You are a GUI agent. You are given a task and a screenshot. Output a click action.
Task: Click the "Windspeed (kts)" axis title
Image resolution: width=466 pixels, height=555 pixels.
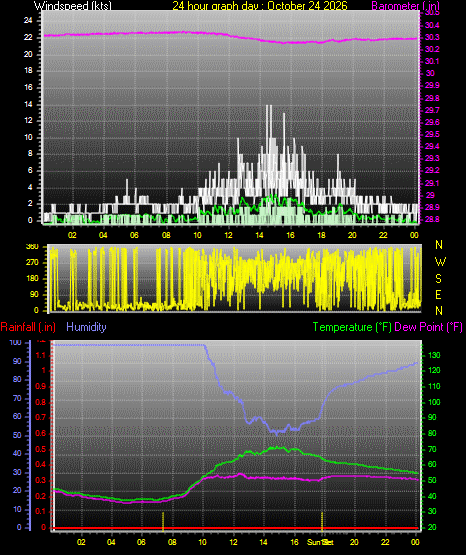pos(73,5)
